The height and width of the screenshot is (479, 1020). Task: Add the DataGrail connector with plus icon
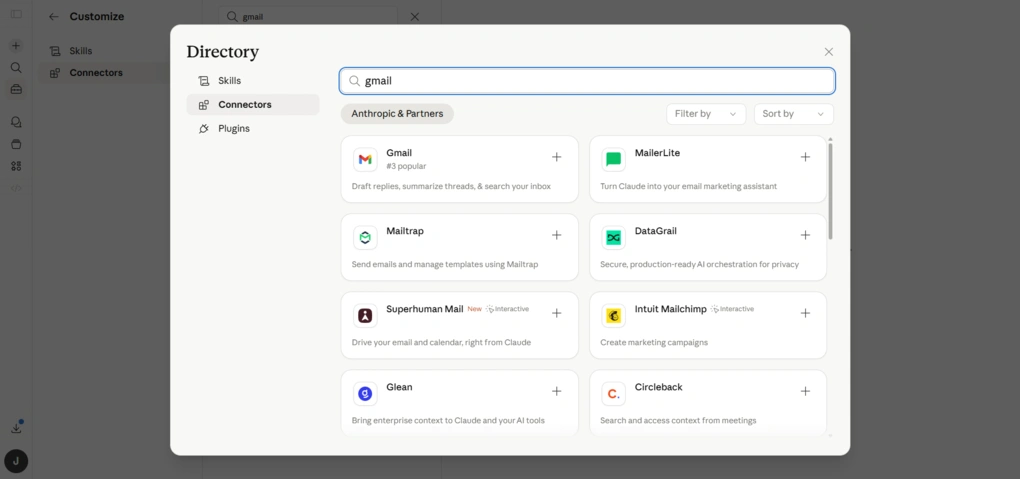pyautogui.click(x=805, y=235)
